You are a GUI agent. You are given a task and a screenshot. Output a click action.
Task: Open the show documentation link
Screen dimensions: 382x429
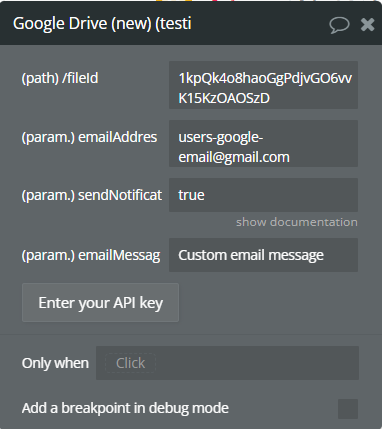297,222
